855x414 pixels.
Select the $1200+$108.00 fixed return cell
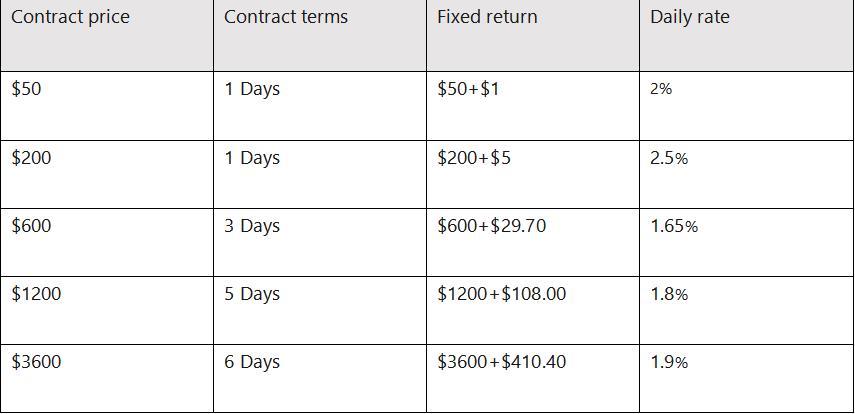click(502, 294)
